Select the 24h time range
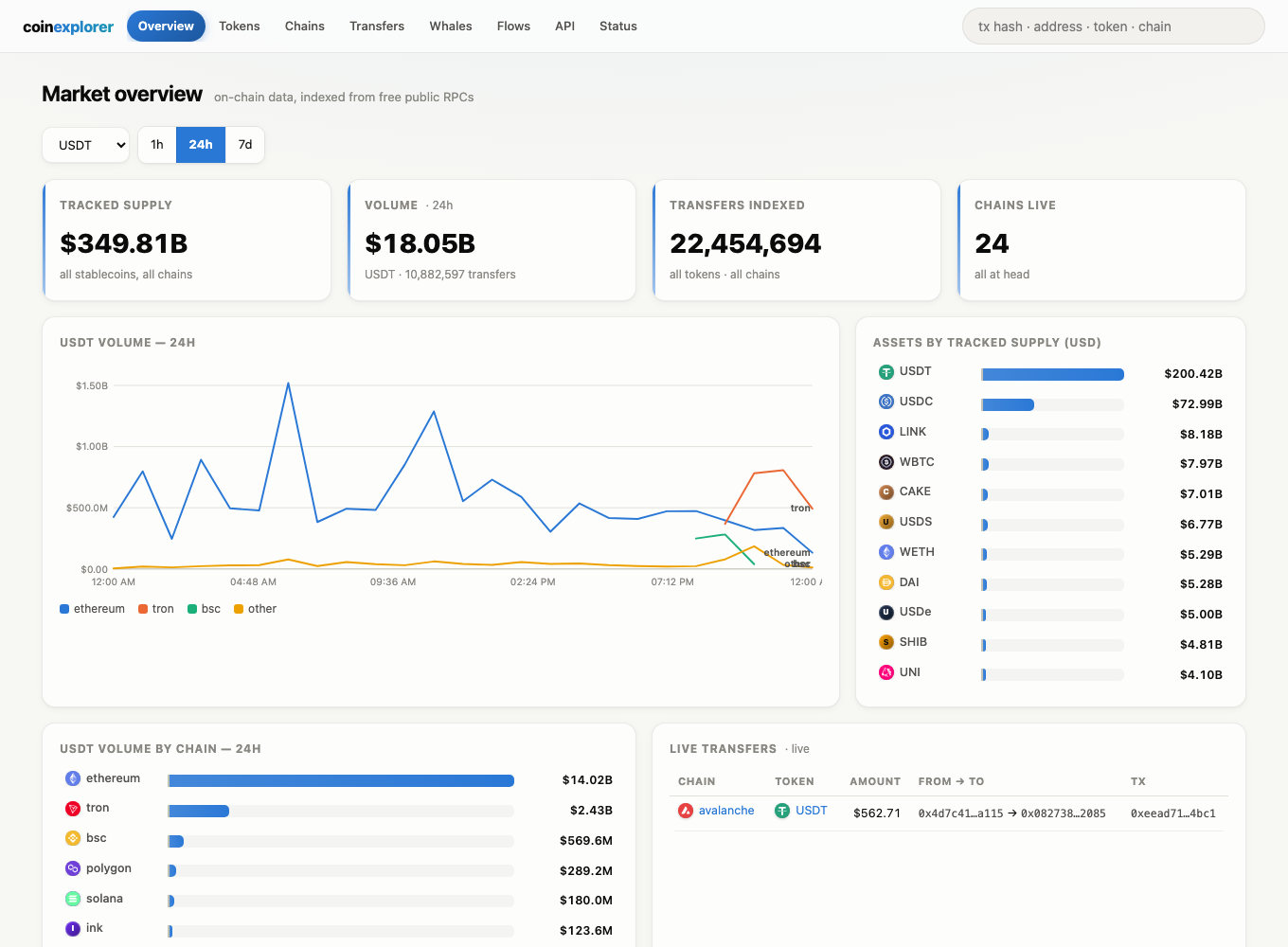 (x=201, y=145)
